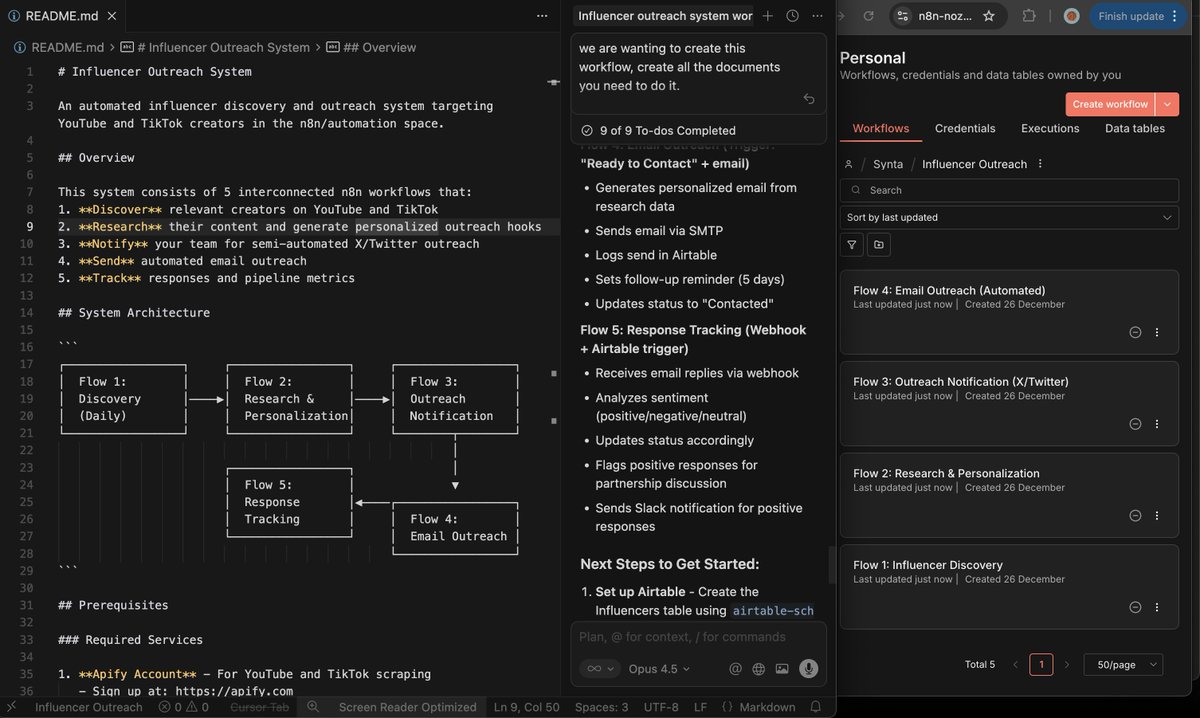Open Flow 2 Research & Personalization options menu
Screen dimensions: 1200x718
pyautogui.click(x=1157, y=515)
